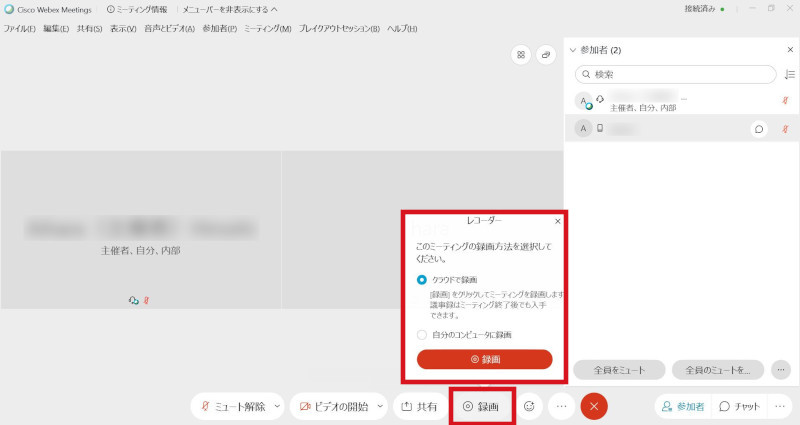
Task: Click the 全員をミュート button
Action: [619, 370]
